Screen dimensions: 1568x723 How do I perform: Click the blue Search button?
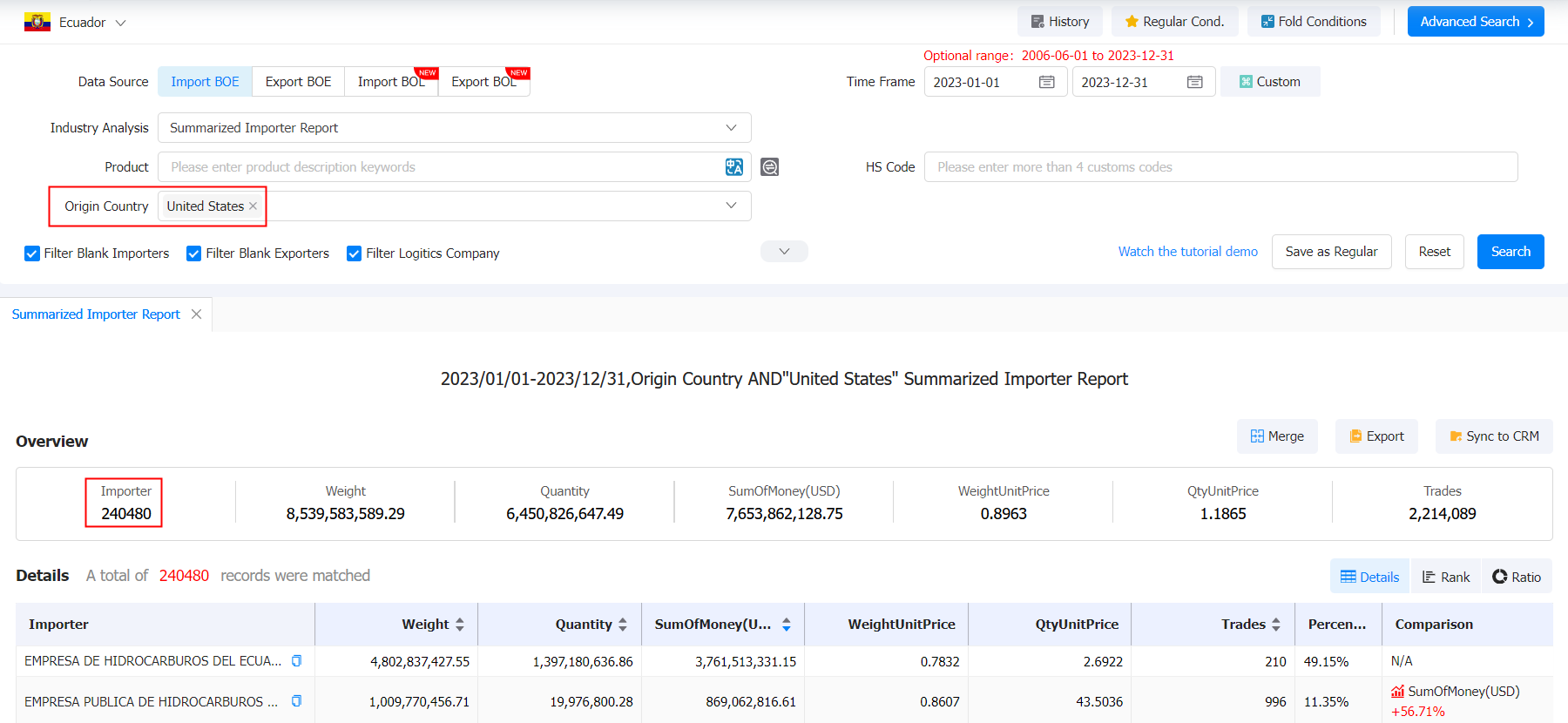coord(1511,252)
